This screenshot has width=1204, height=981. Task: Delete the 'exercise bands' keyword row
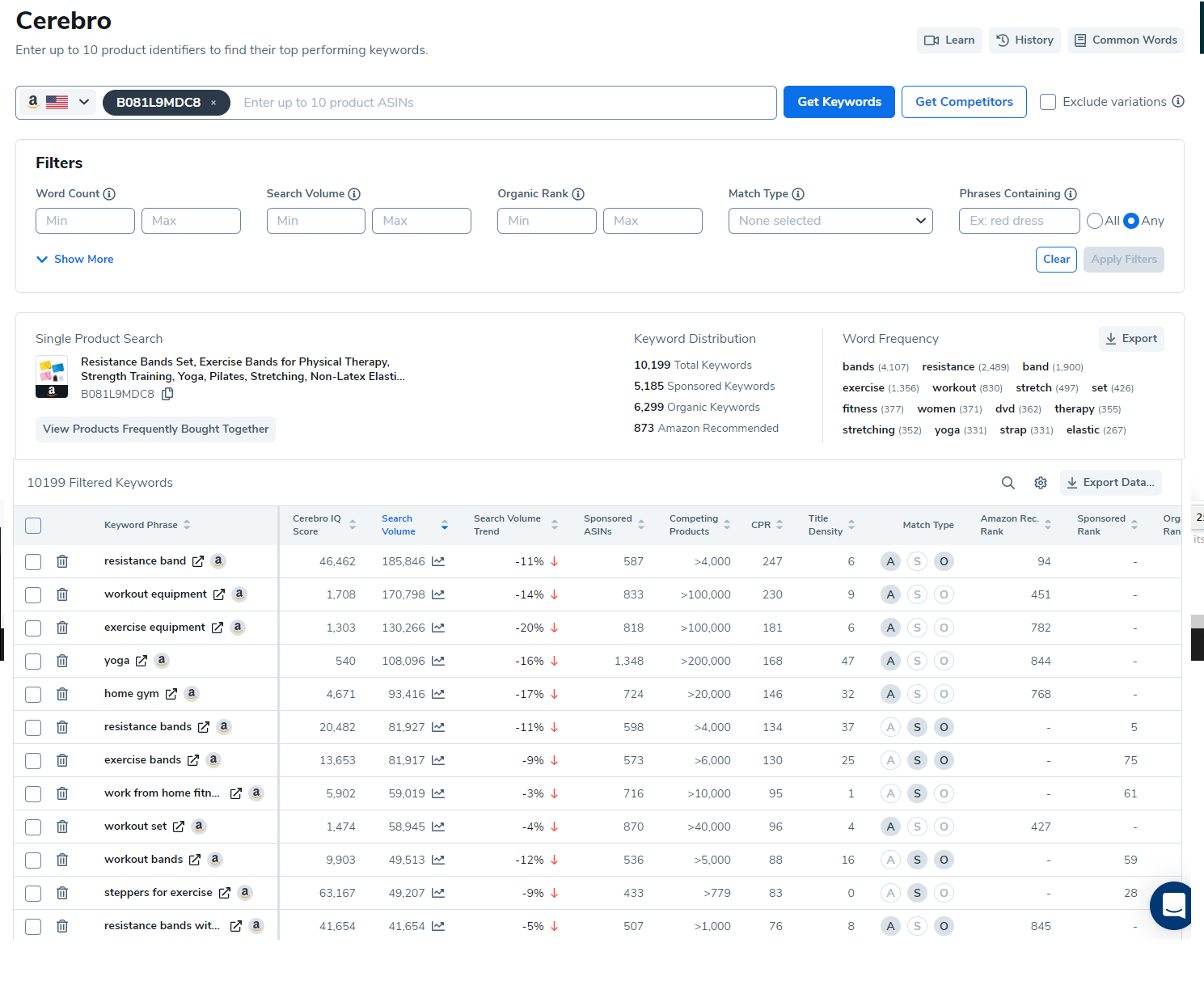tap(62, 760)
